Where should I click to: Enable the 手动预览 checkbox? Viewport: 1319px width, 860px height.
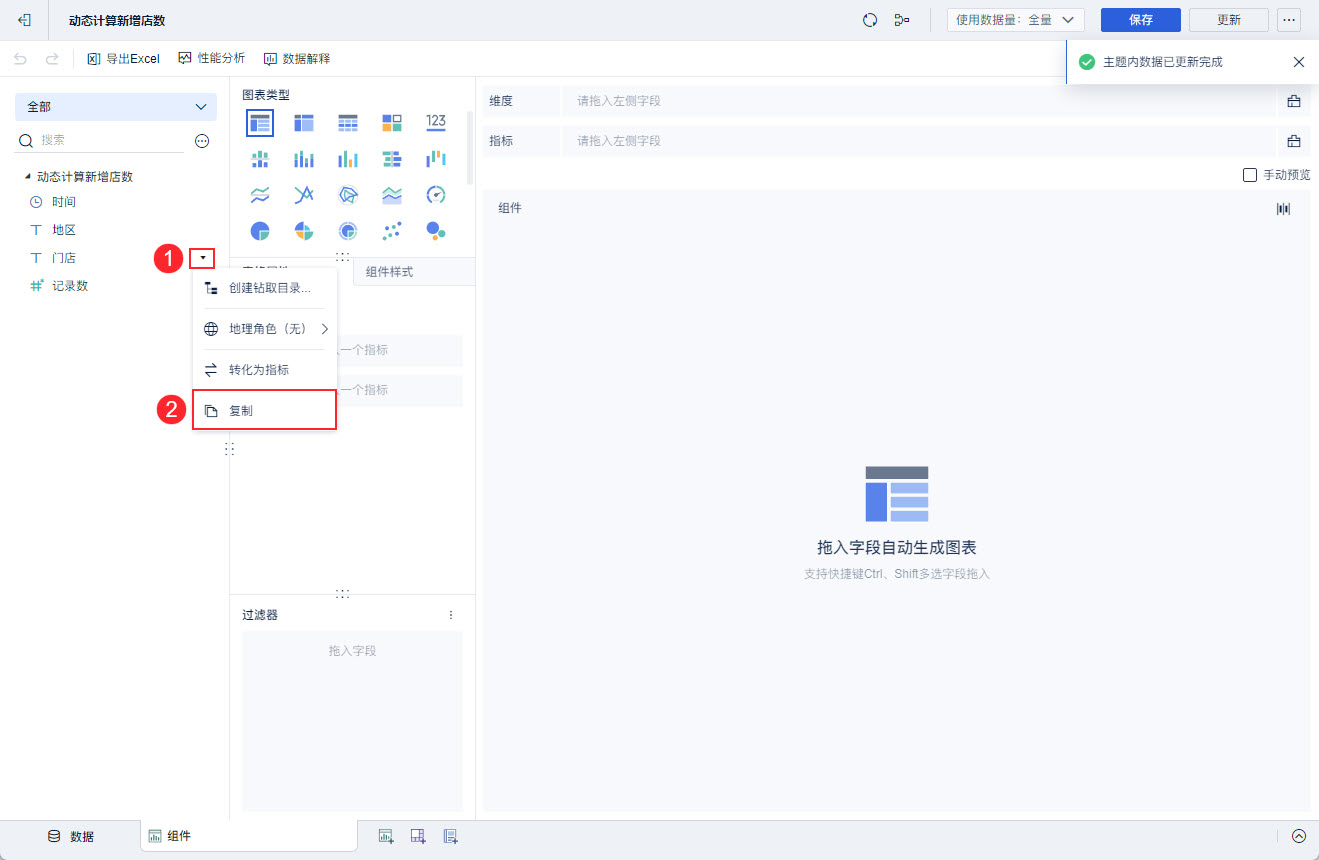[1249, 175]
